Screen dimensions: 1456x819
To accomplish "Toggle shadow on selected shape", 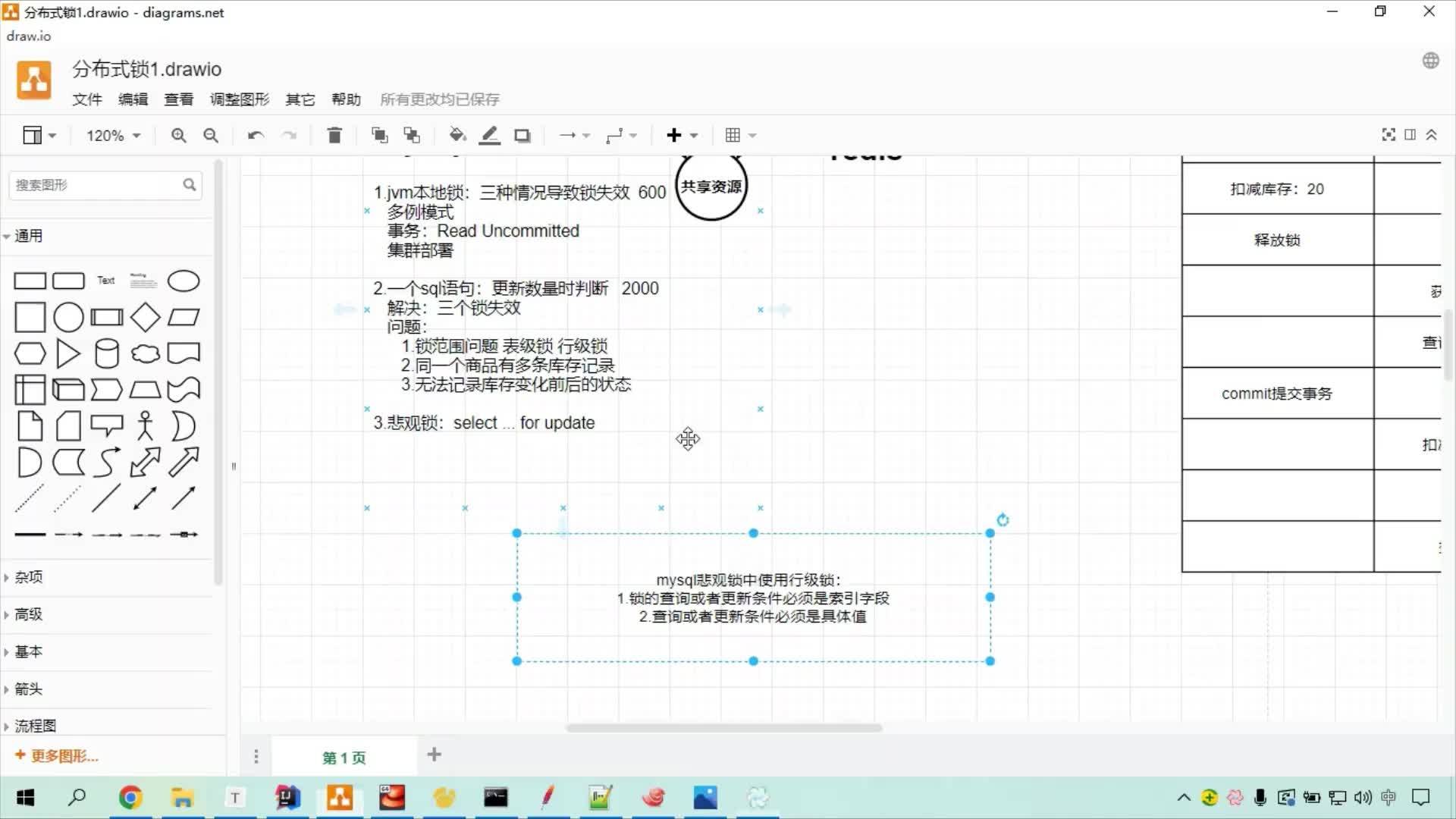I will 522,136.
